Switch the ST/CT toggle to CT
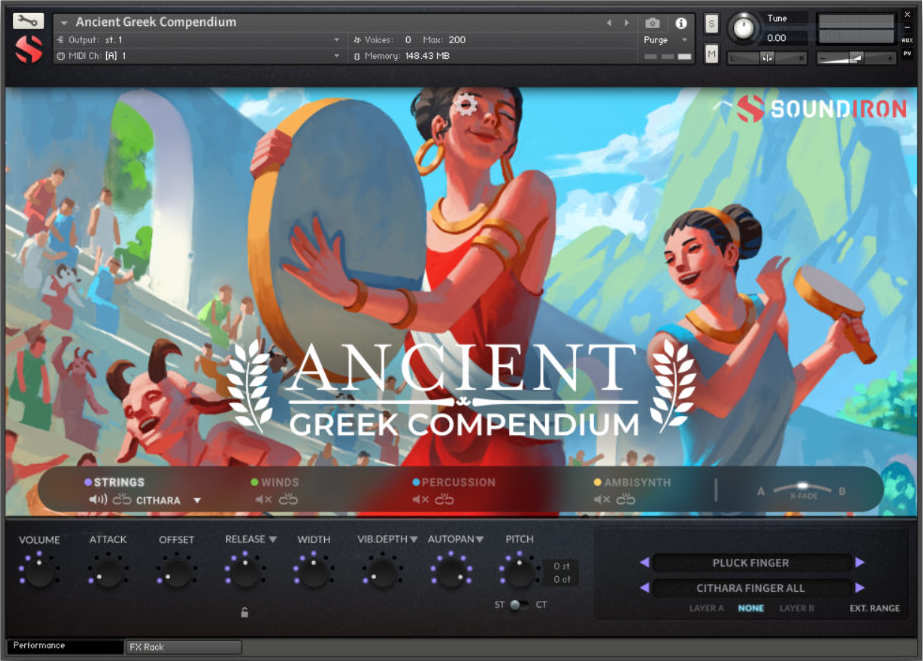Image resolution: width=923 pixels, height=661 pixels. click(527, 604)
